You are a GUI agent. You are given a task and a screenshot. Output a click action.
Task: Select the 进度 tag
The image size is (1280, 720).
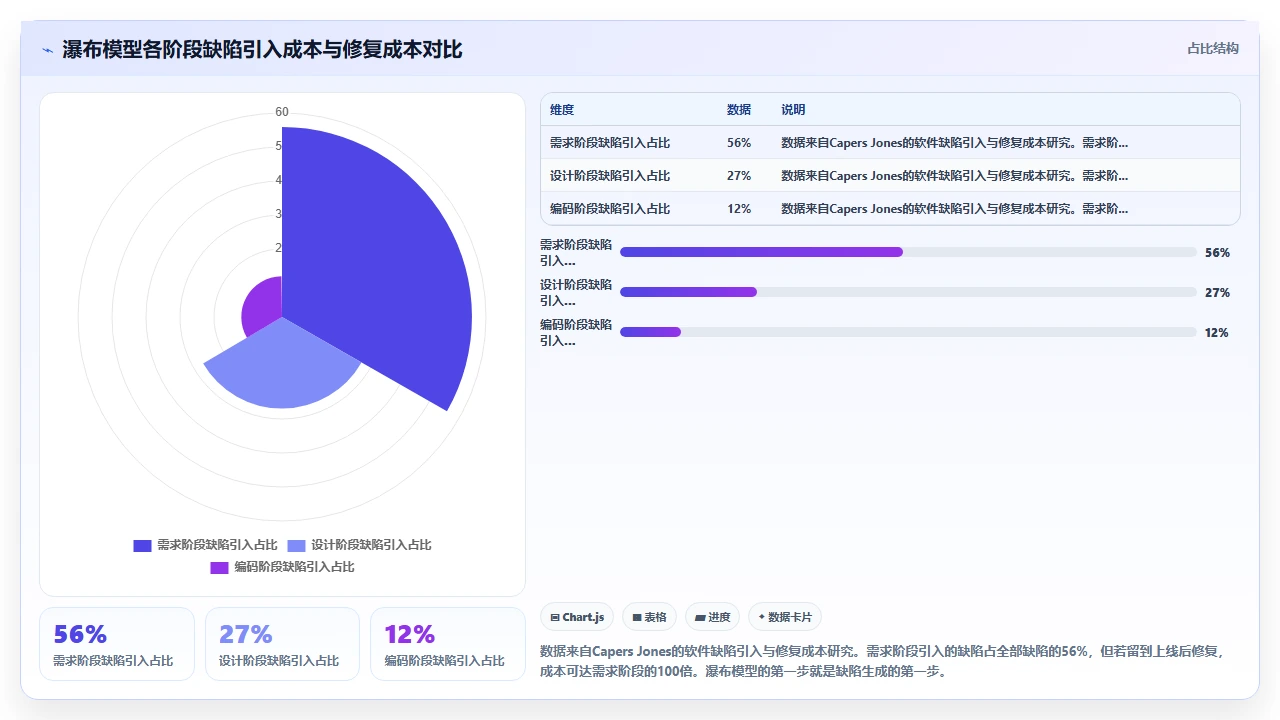[712, 617]
